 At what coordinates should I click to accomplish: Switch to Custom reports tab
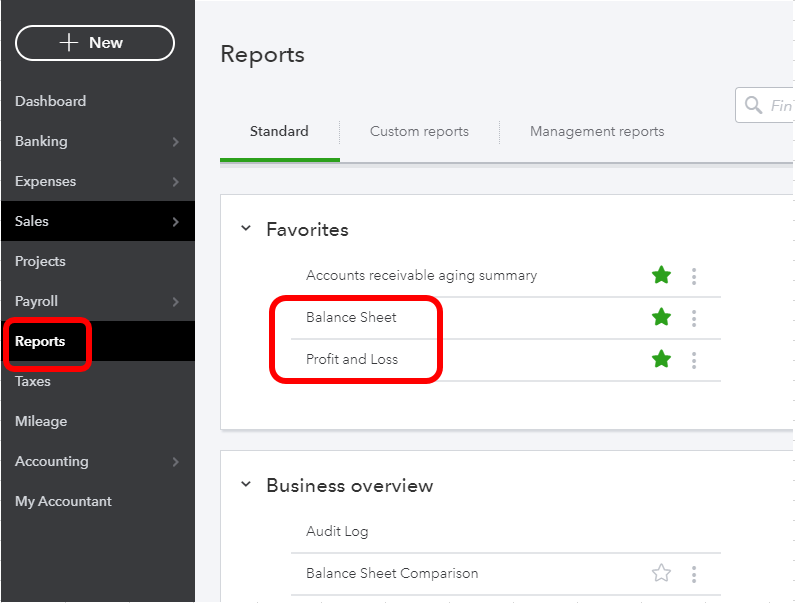click(419, 131)
